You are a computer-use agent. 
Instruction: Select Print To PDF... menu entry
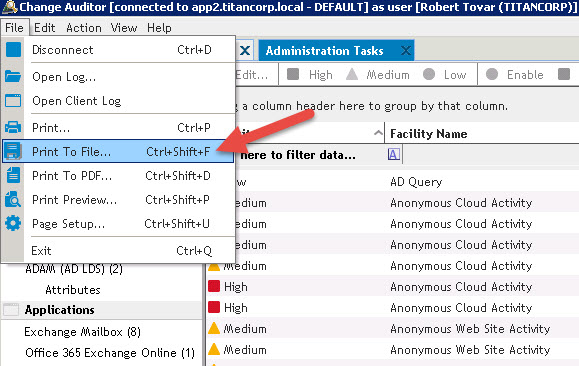[x=118, y=175]
